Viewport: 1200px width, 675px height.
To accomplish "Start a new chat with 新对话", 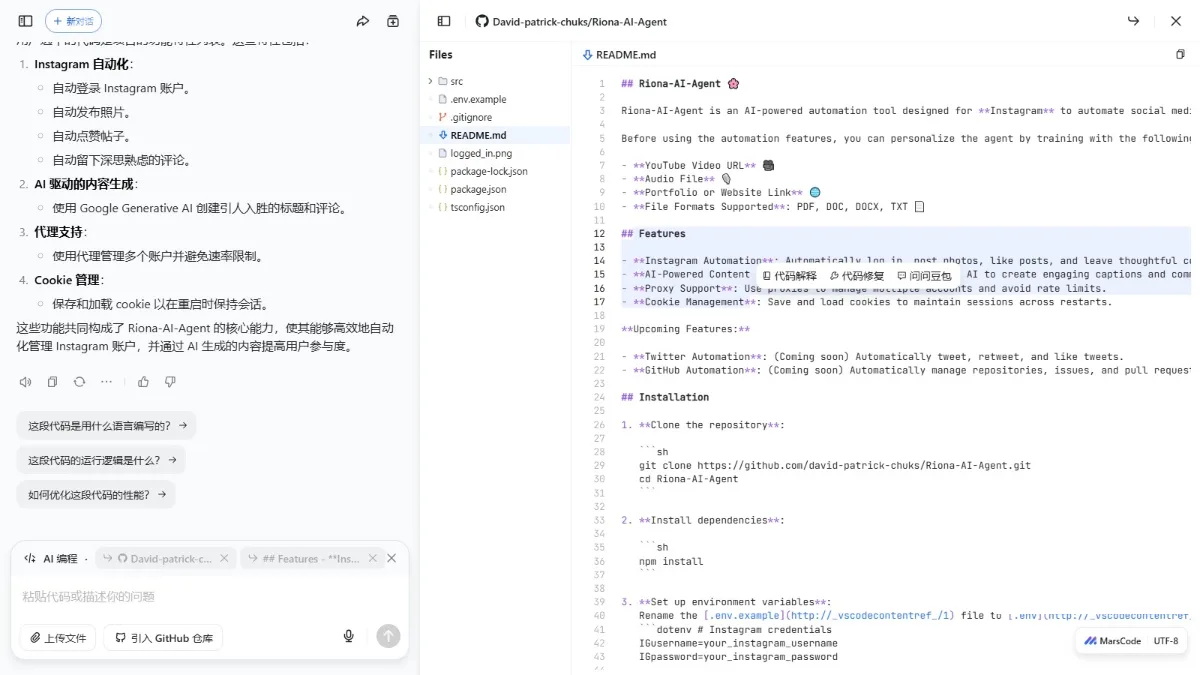I will click(73, 21).
